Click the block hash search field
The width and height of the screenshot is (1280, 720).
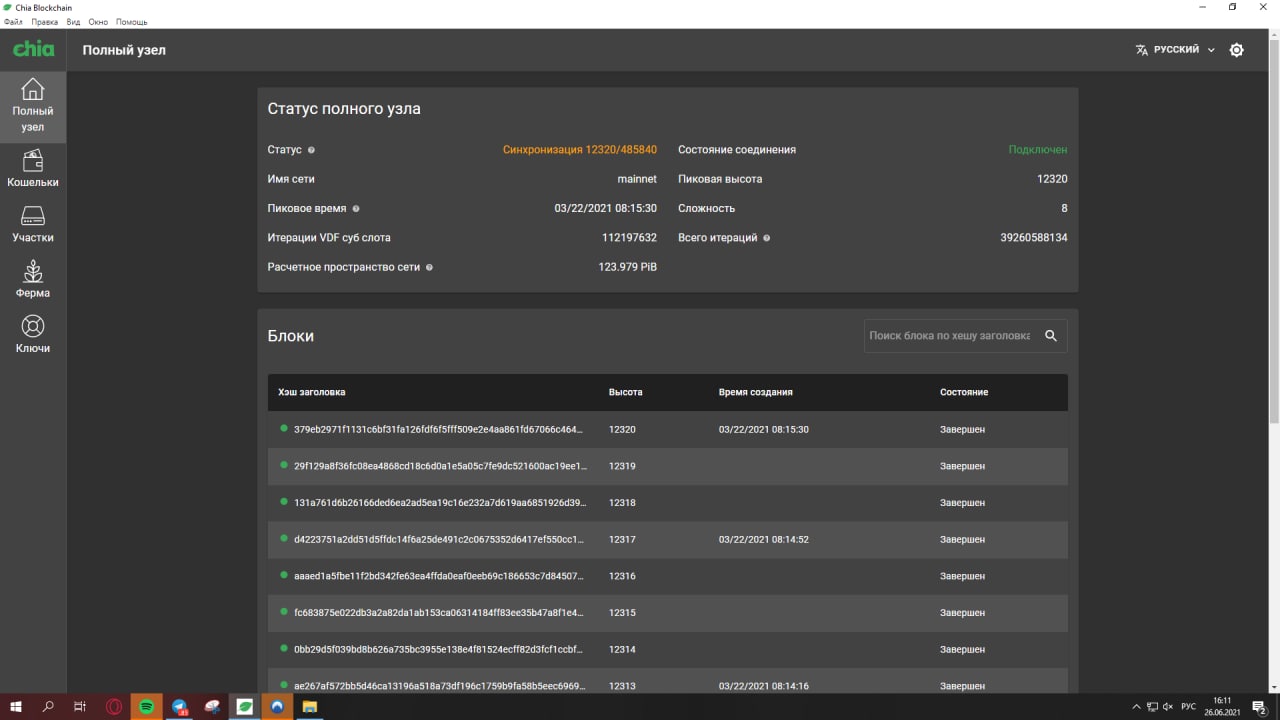[950, 336]
